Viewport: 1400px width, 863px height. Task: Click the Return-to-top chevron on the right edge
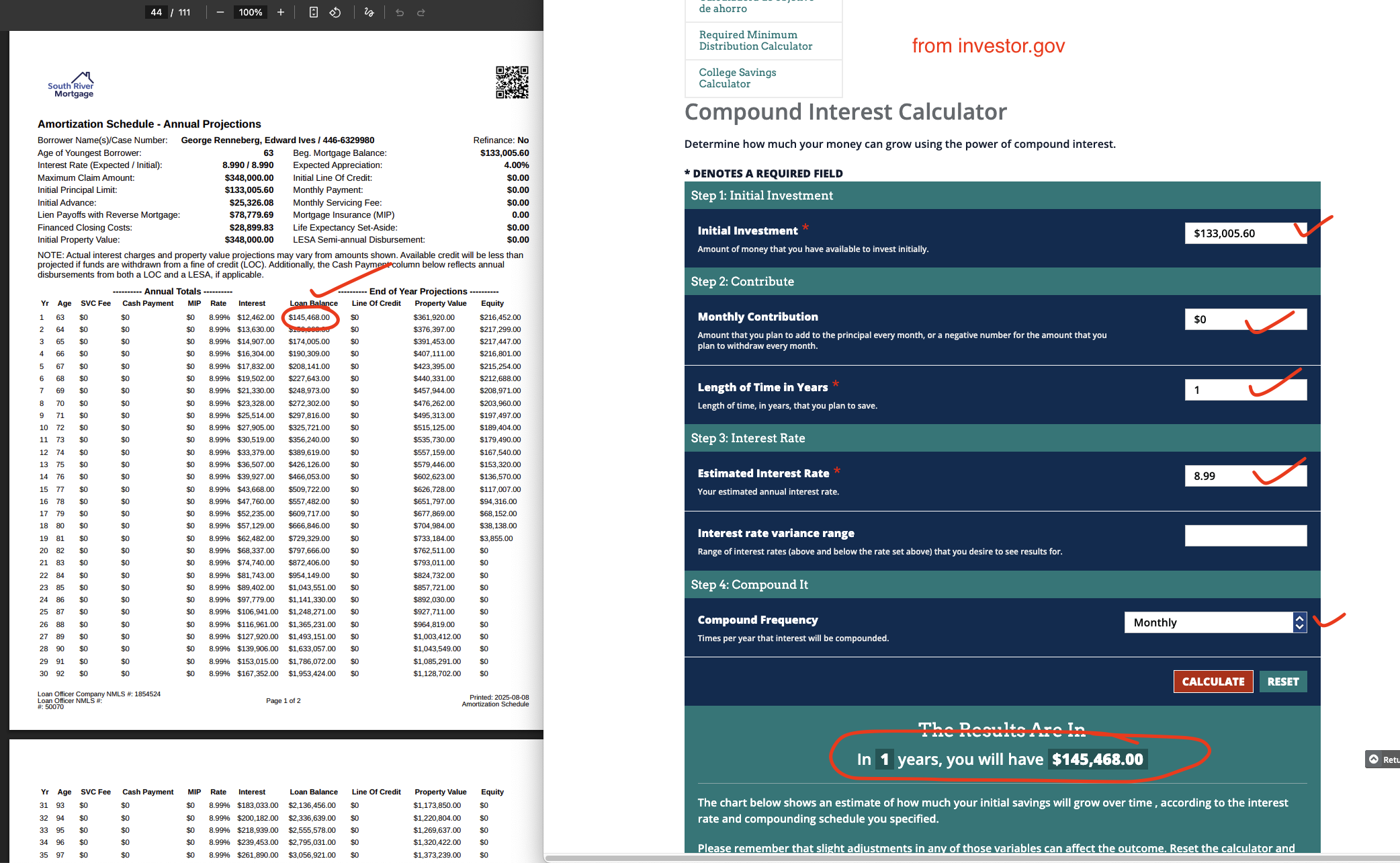pos(1374,759)
